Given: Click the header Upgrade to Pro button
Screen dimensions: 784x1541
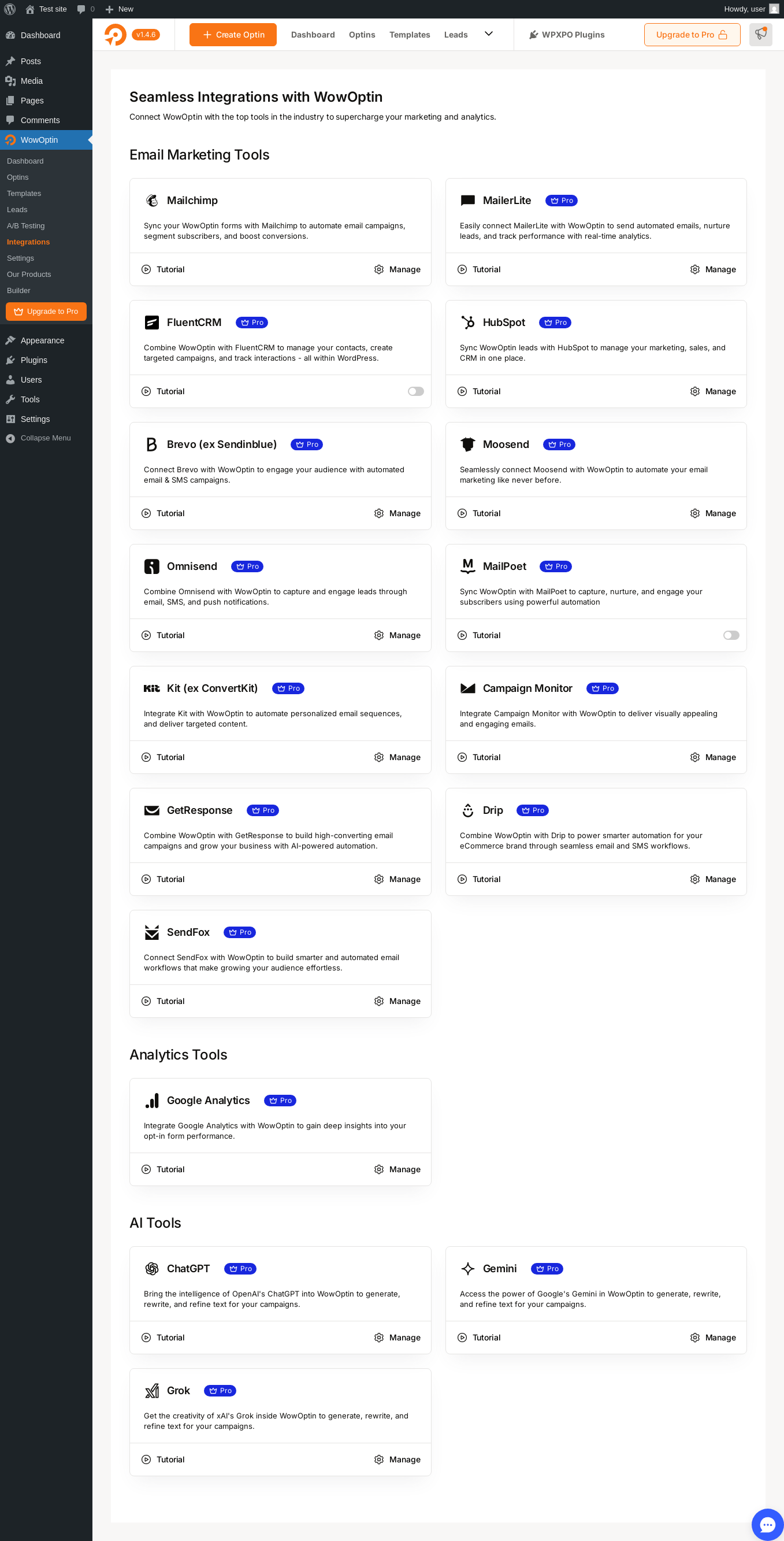Looking at the screenshot, I should point(692,35).
